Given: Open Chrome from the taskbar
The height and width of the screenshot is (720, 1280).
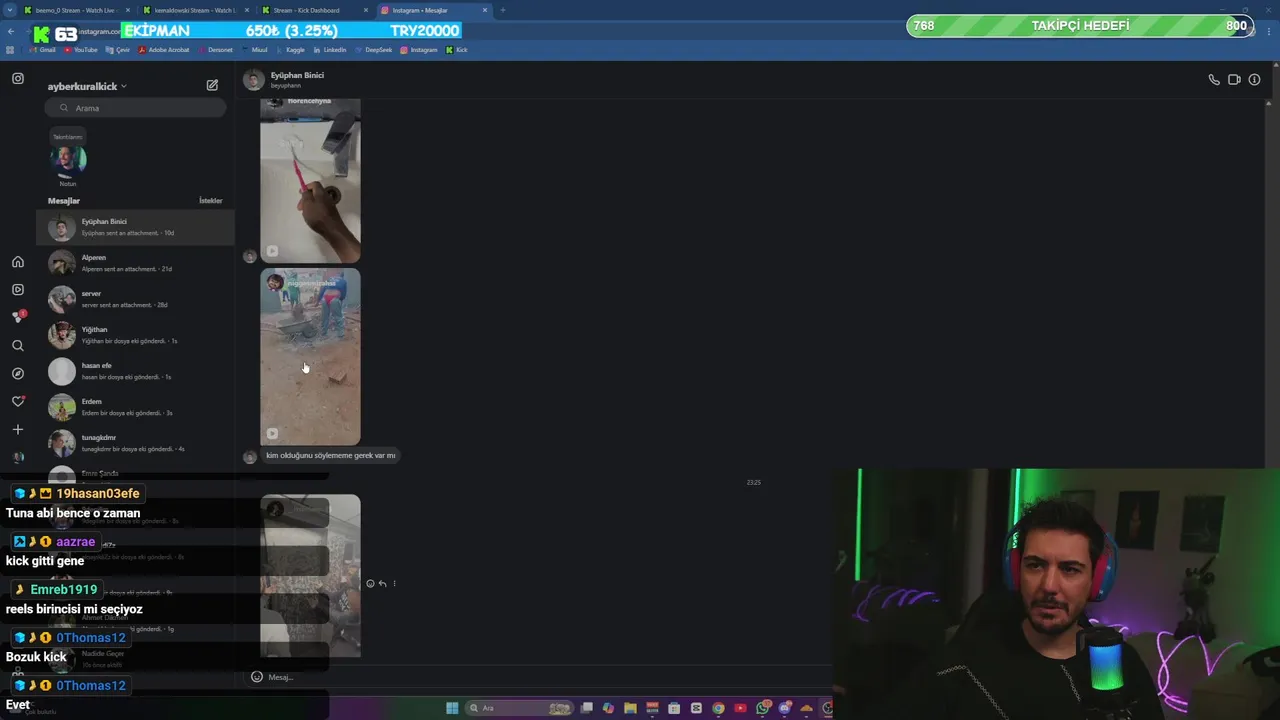Looking at the screenshot, I should [x=718, y=708].
